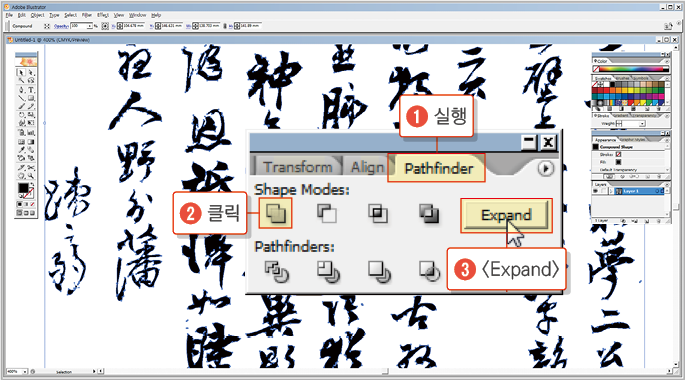
Task: Open the zoom level 400% dropdown
Action: click(25, 371)
